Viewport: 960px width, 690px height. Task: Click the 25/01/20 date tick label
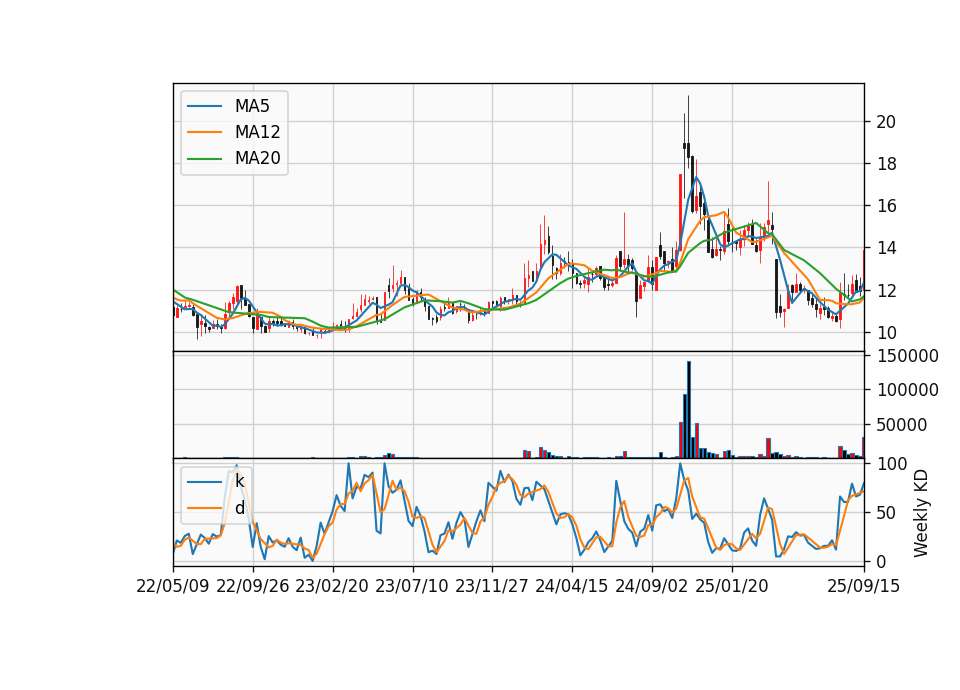click(732, 586)
